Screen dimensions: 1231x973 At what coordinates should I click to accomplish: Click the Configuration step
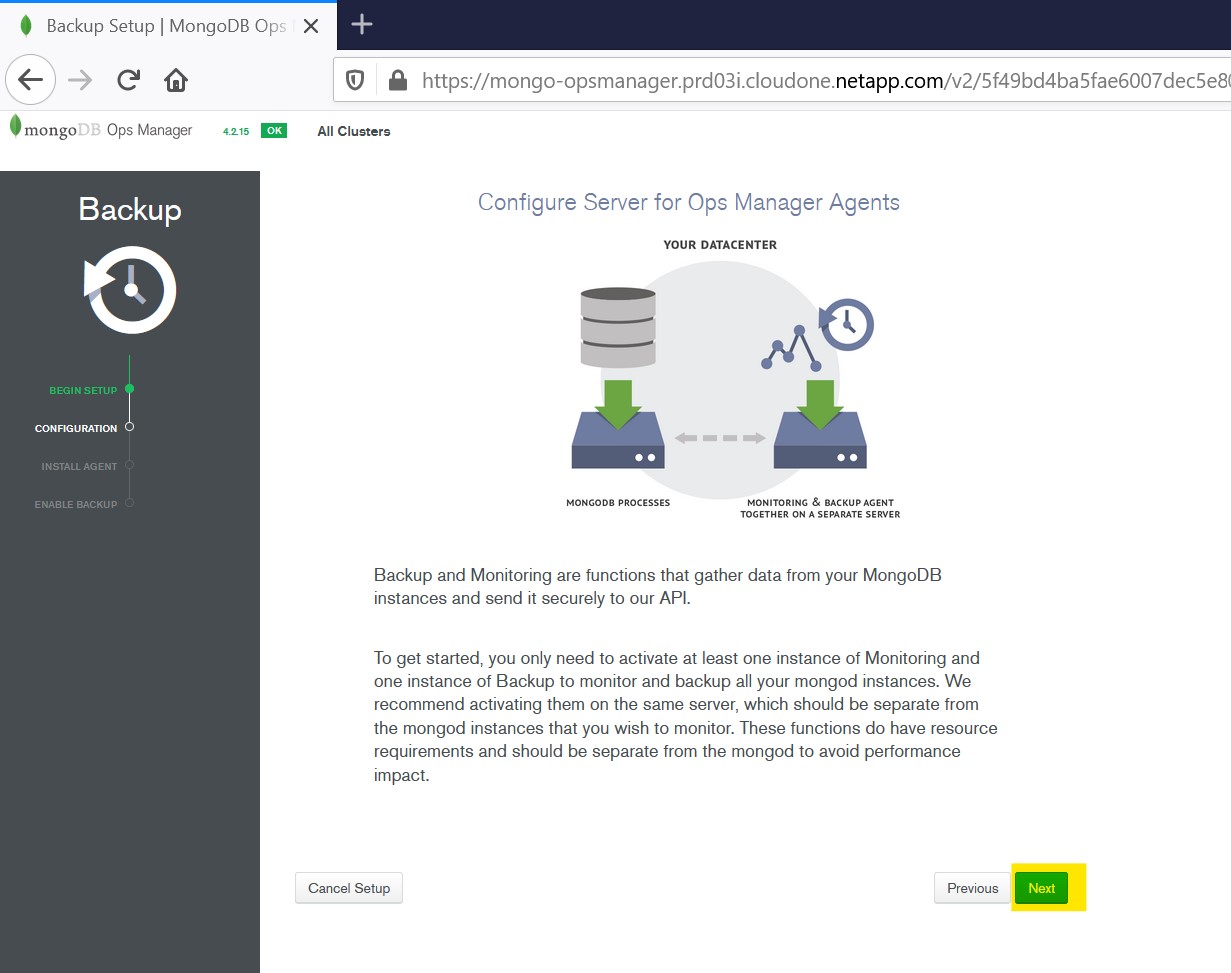(x=76, y=428)
